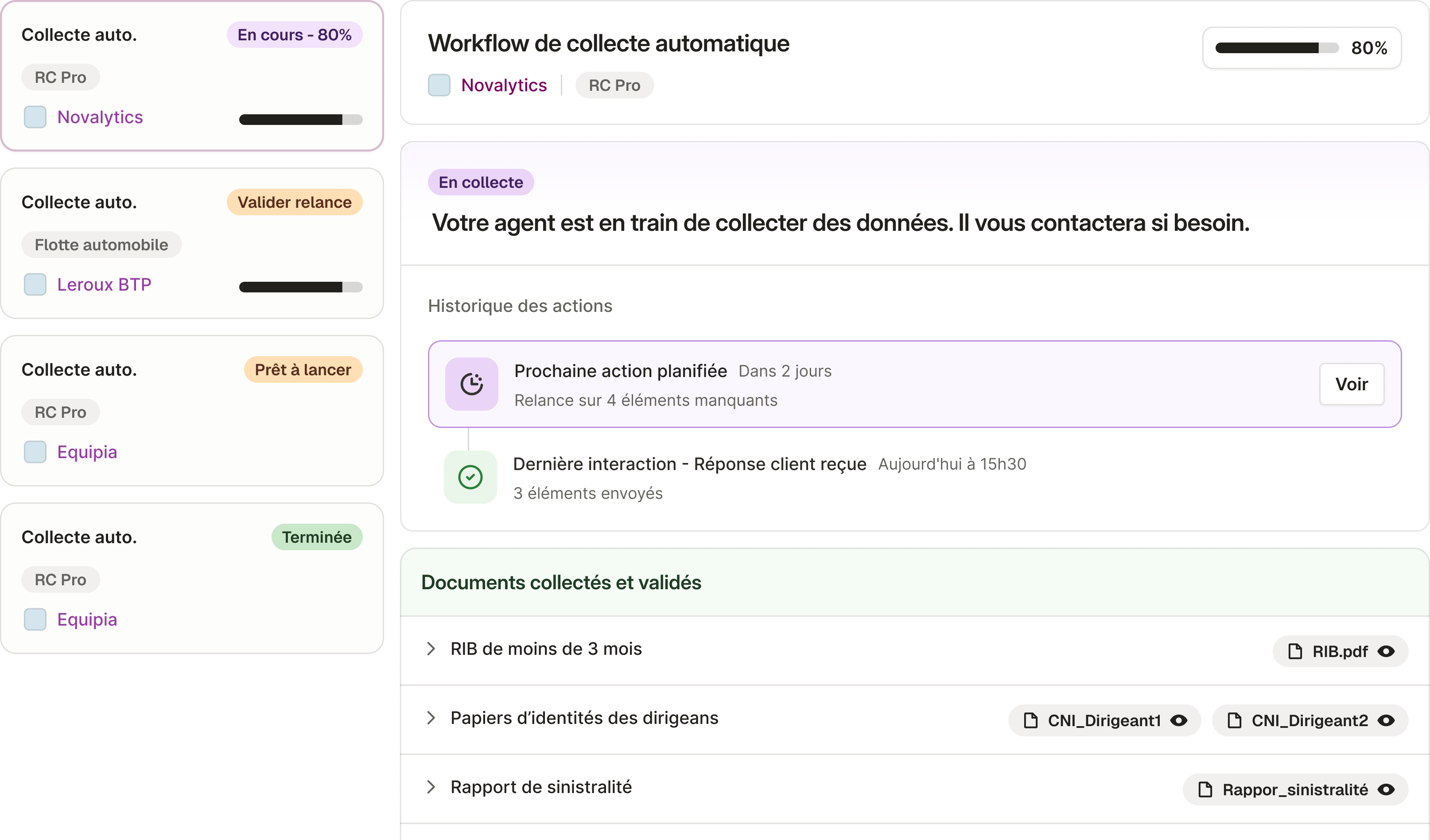The height and width of the screenshot is (840, 1430).
Task: Click the green checkmark response icon
Action: point(470,477)
